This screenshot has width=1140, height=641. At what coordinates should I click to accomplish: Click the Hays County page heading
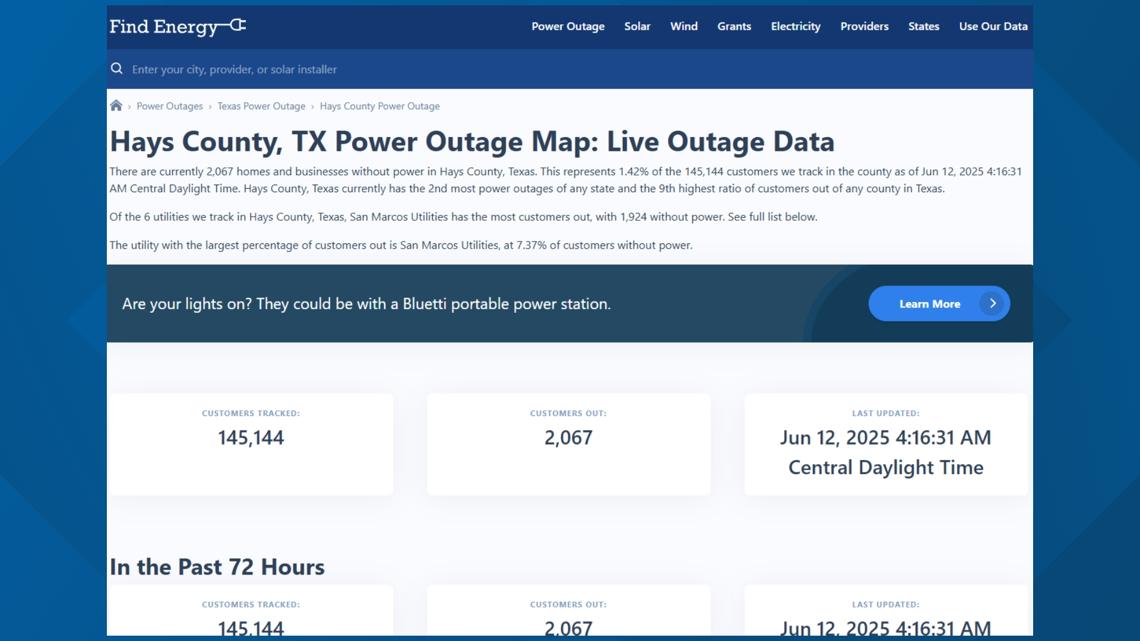[x=472, y=142]
